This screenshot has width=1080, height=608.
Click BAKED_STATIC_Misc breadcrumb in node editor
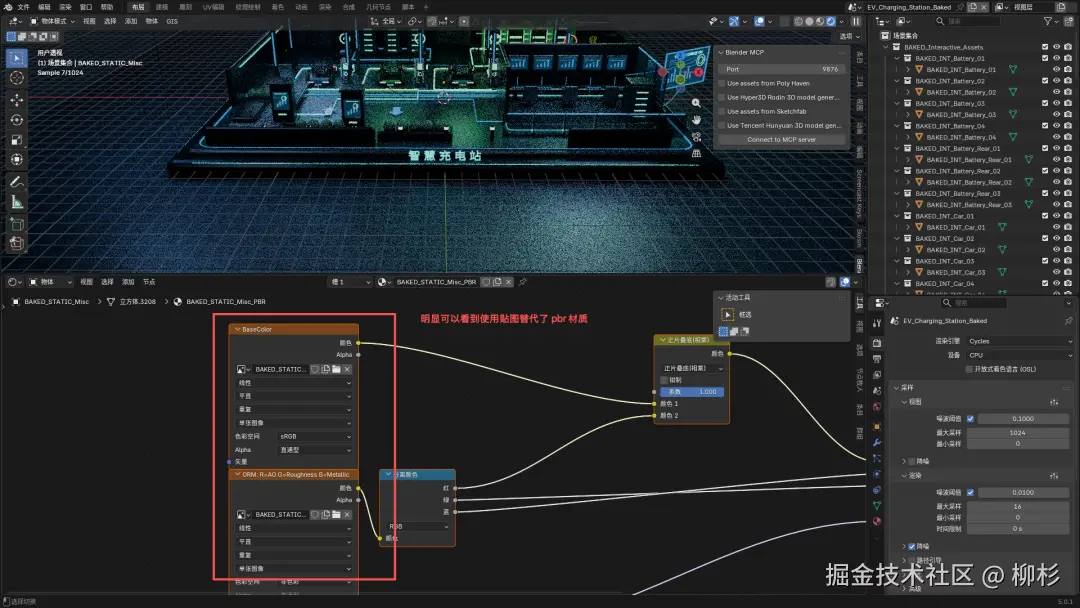[56, 302]
